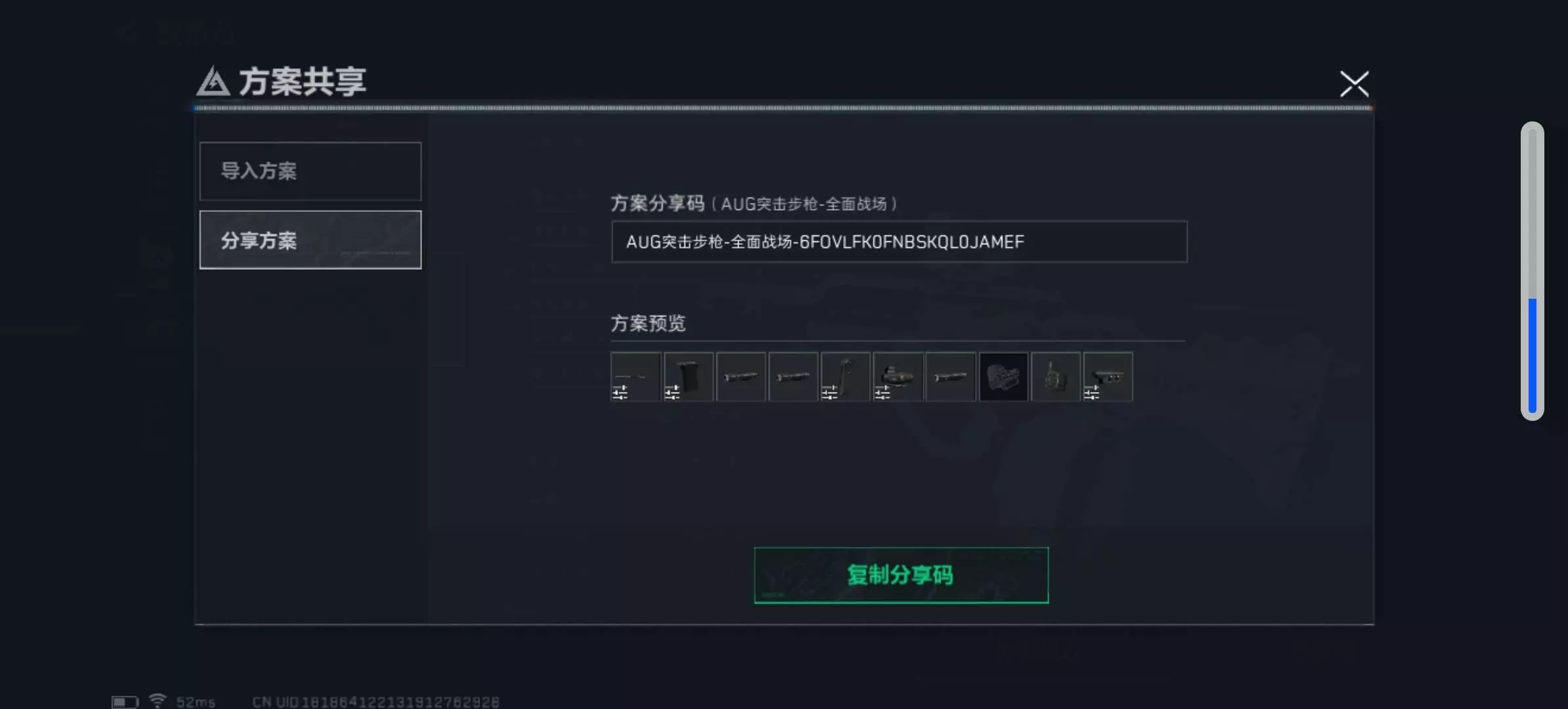Click tuning sliders icon on angled bipod attachment
This screenshot has height=709, width=1568.
tap(829, 393)
